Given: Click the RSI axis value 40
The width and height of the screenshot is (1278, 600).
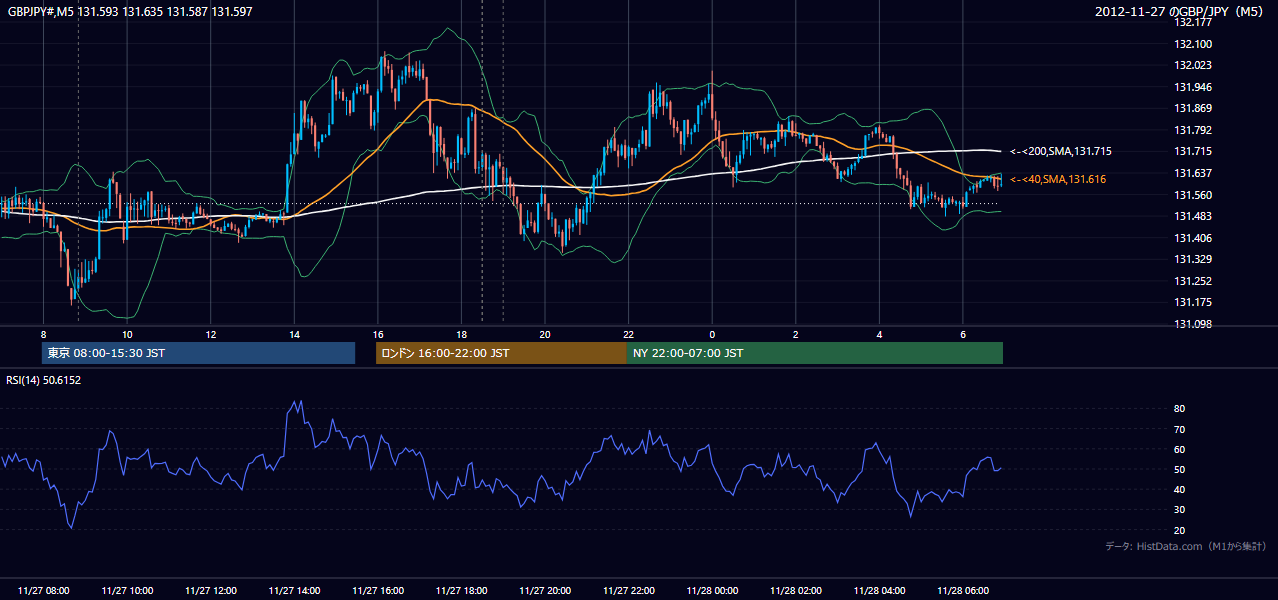Looking at the screenshot, I should tap(1180, 489).
